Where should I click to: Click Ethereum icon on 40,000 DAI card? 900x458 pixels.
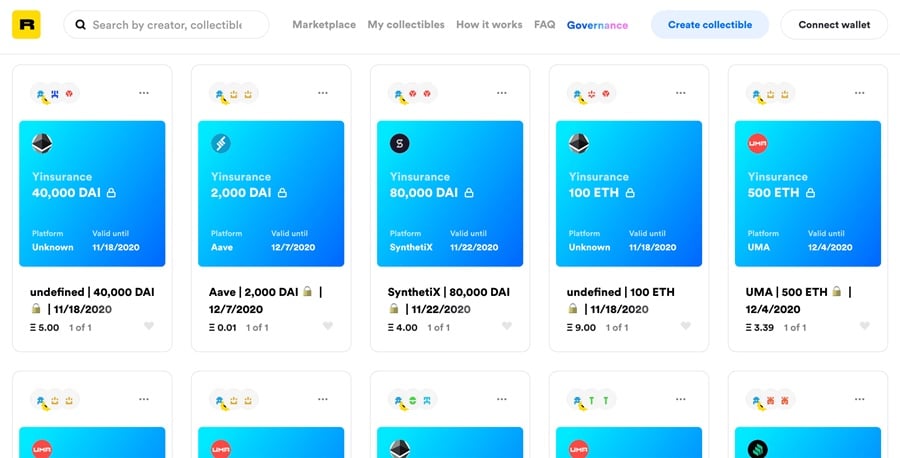[42, 144]
